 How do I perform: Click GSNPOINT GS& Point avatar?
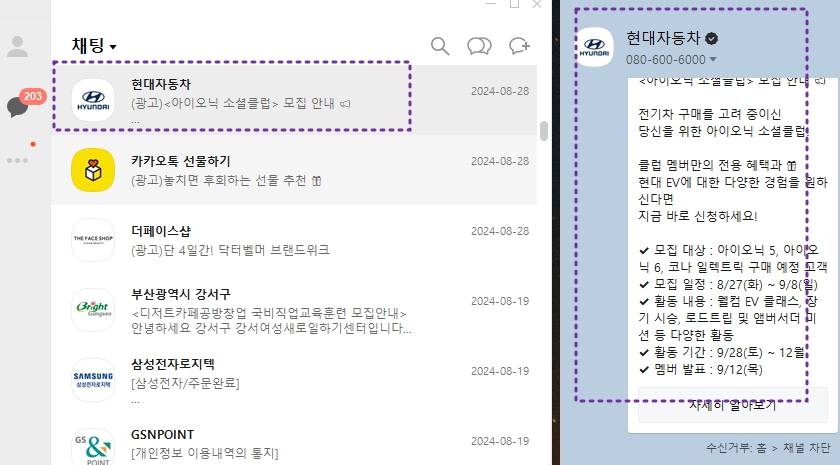pos(93,447)
